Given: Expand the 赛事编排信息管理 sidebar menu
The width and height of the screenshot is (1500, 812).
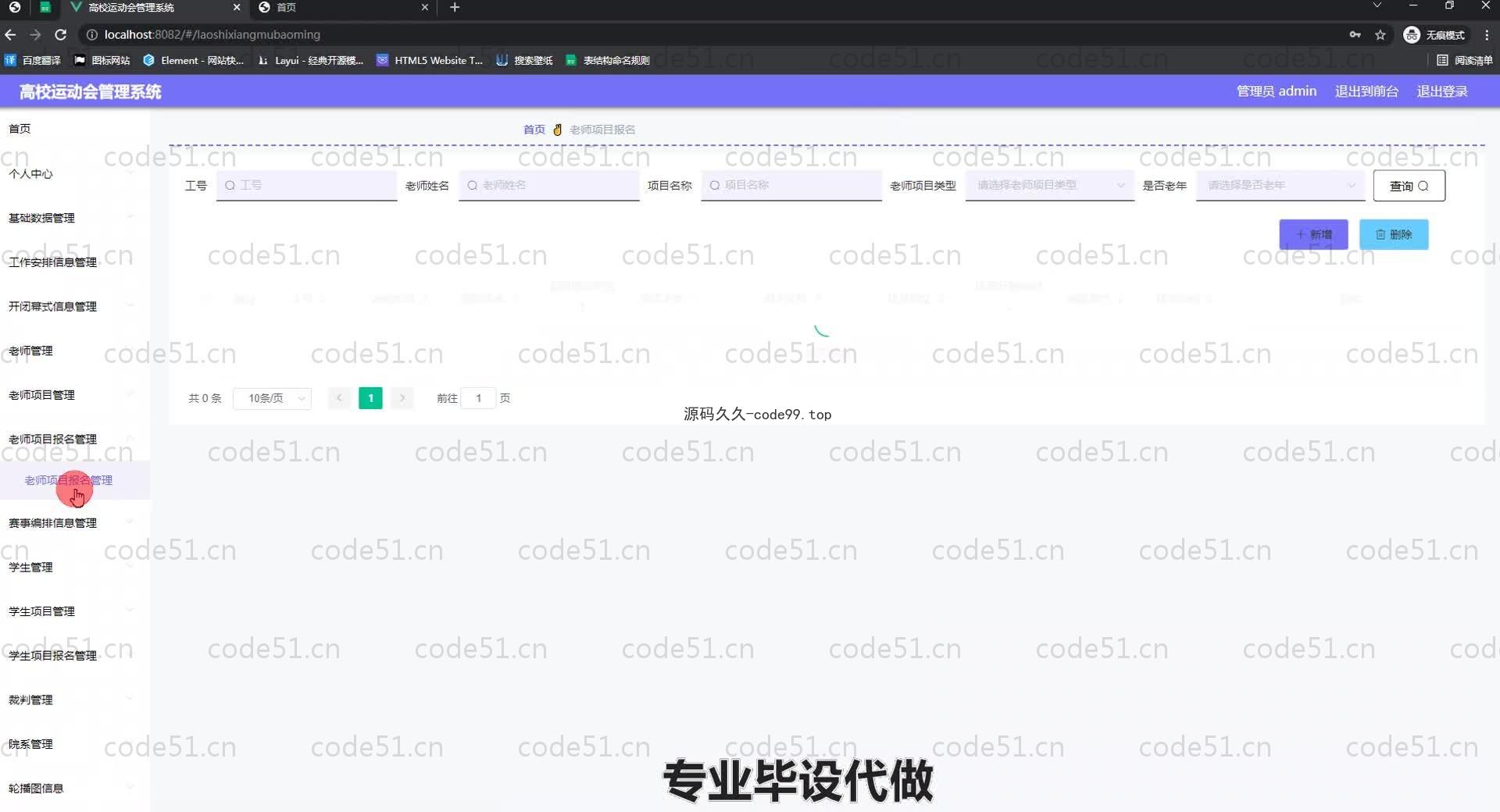Looking at the screenshot, I should [75, 522].
